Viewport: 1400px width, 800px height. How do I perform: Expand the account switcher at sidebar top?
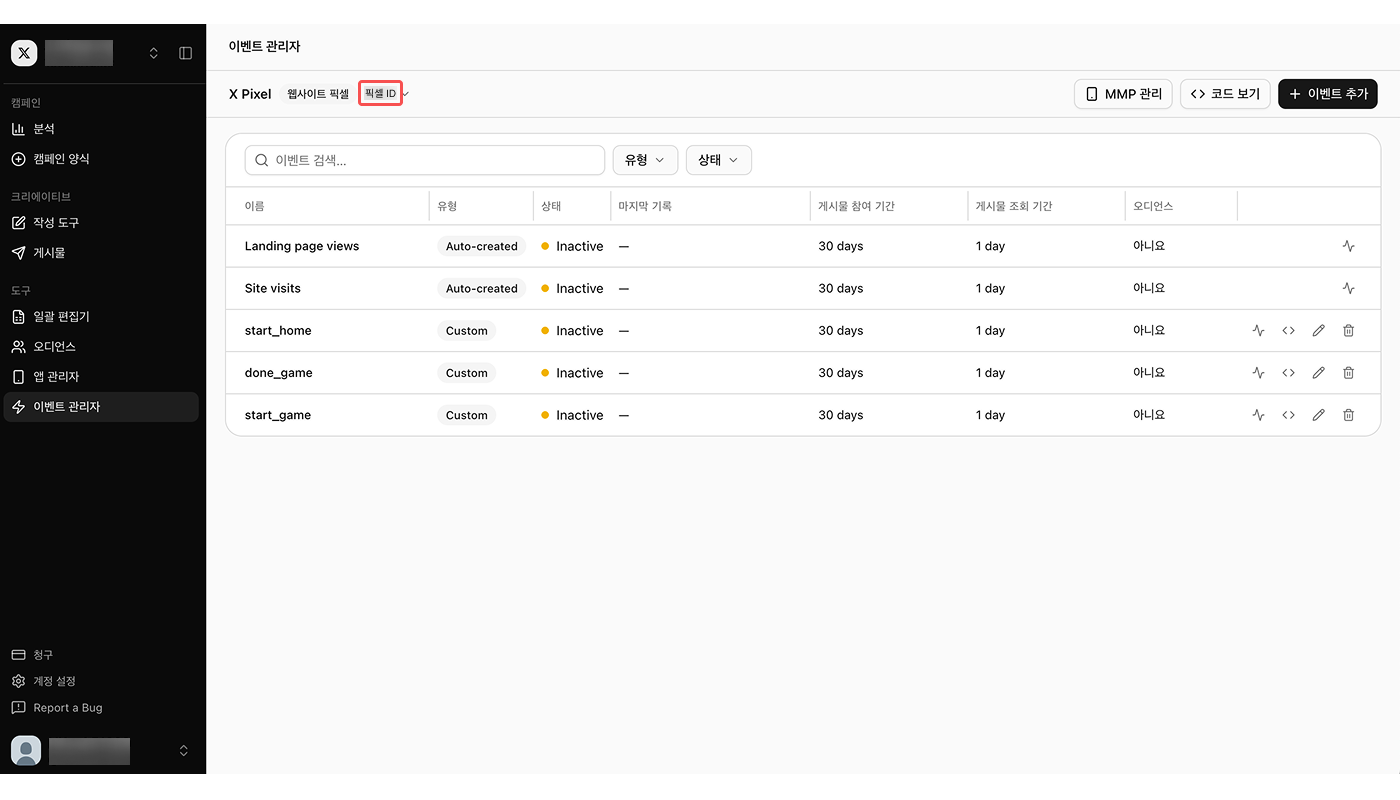pyautogui.click(x=153, y=53)
